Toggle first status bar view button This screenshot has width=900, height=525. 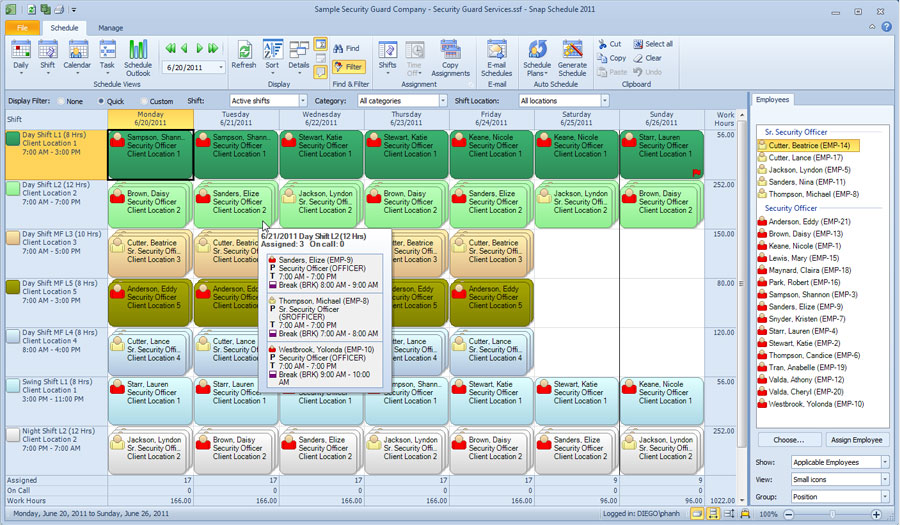coord(697,514)
